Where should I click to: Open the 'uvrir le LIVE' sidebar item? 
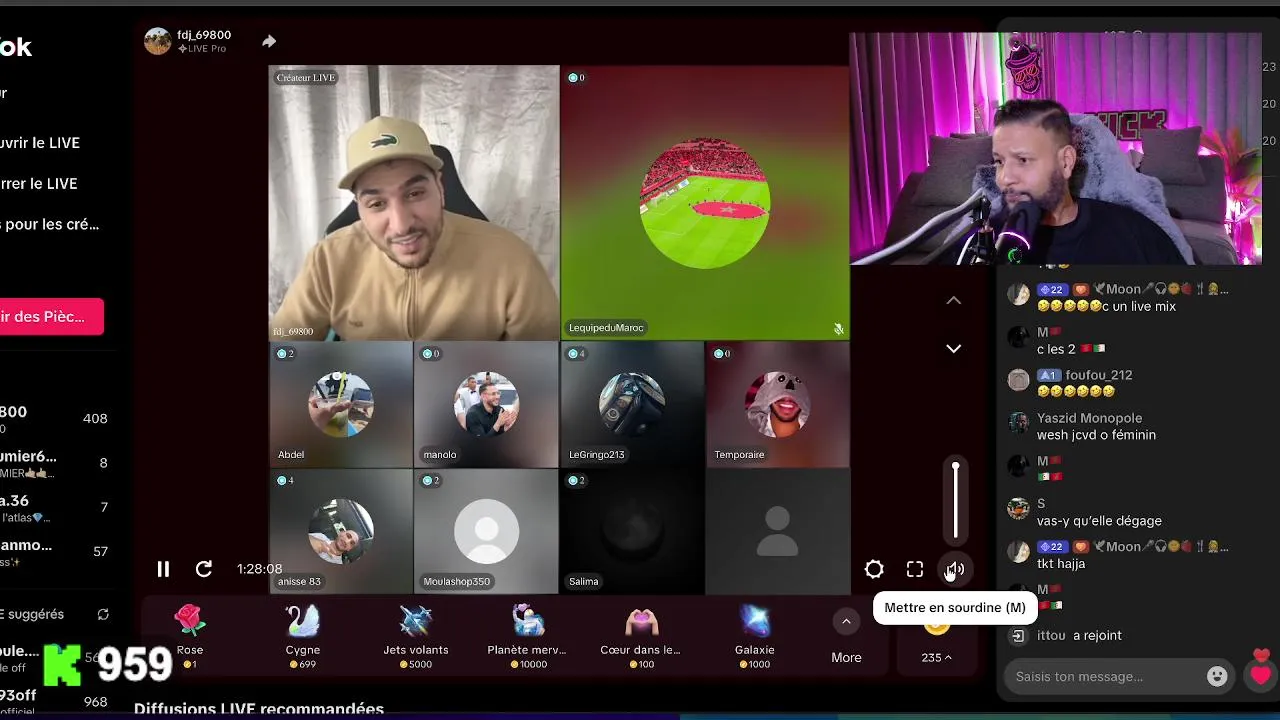(x=40, y=143)
